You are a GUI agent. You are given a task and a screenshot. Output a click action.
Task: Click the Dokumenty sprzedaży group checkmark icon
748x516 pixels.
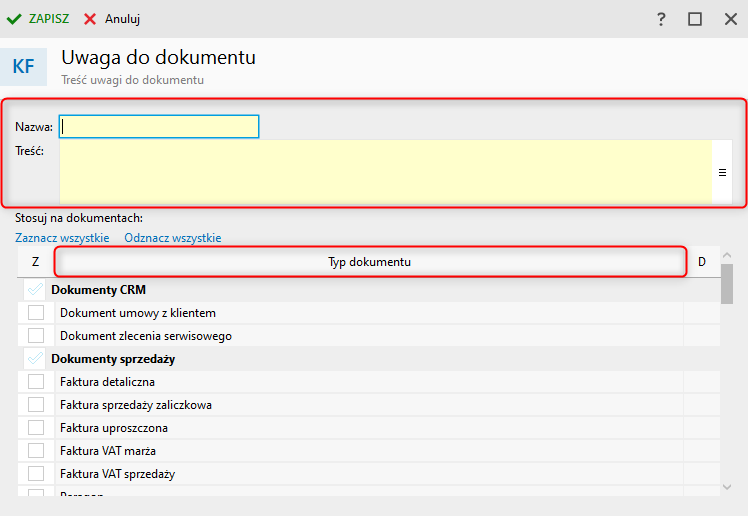(36, 358)
